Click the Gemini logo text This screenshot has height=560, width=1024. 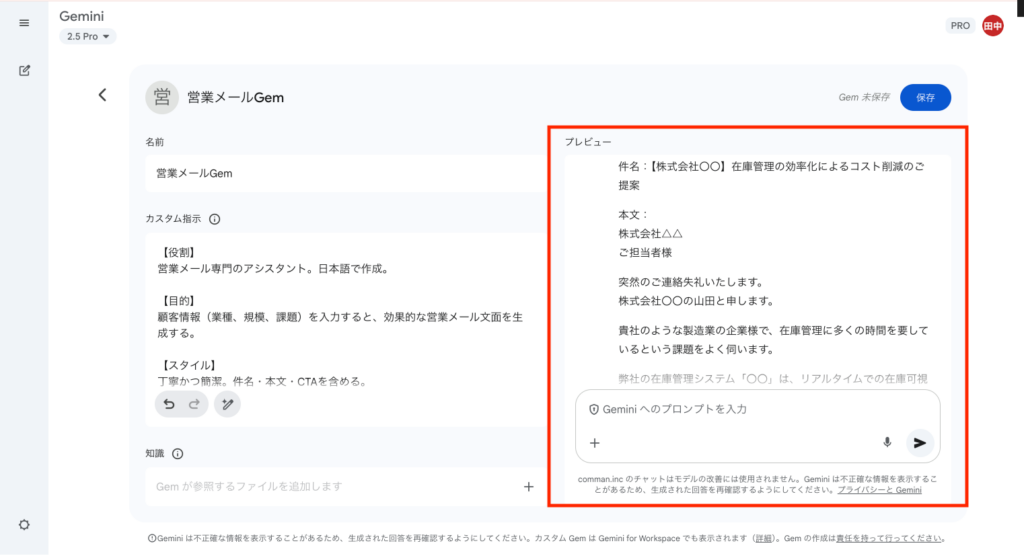pyautogui.click(x=81, y=16)
